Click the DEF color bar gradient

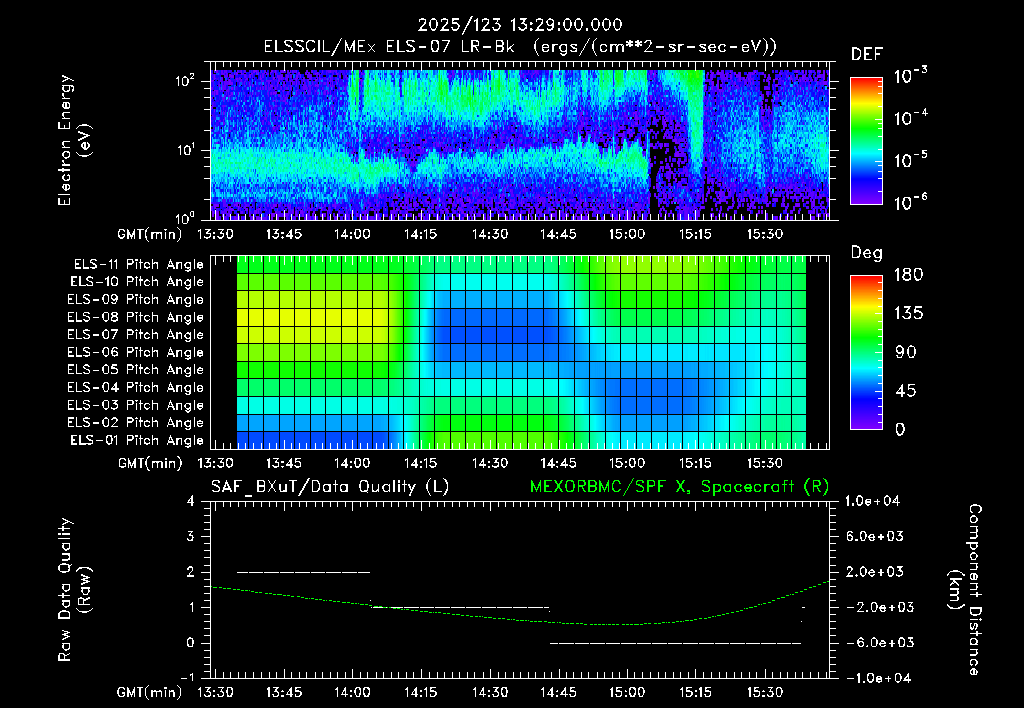pyautogui.click(x=867, y=141)
